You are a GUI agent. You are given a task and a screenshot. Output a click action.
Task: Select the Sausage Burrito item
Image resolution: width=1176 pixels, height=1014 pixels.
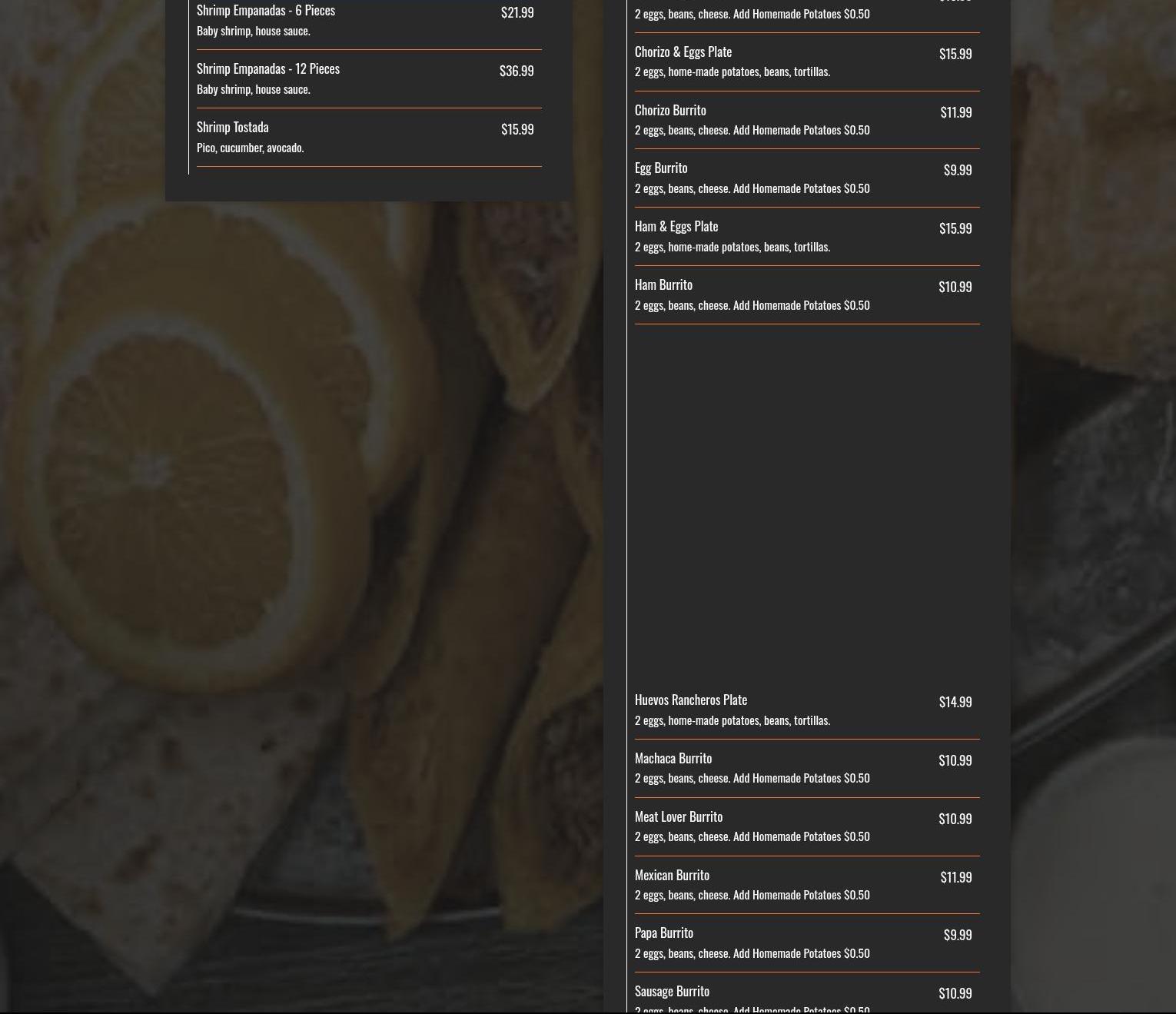click(x=672, y=992)
